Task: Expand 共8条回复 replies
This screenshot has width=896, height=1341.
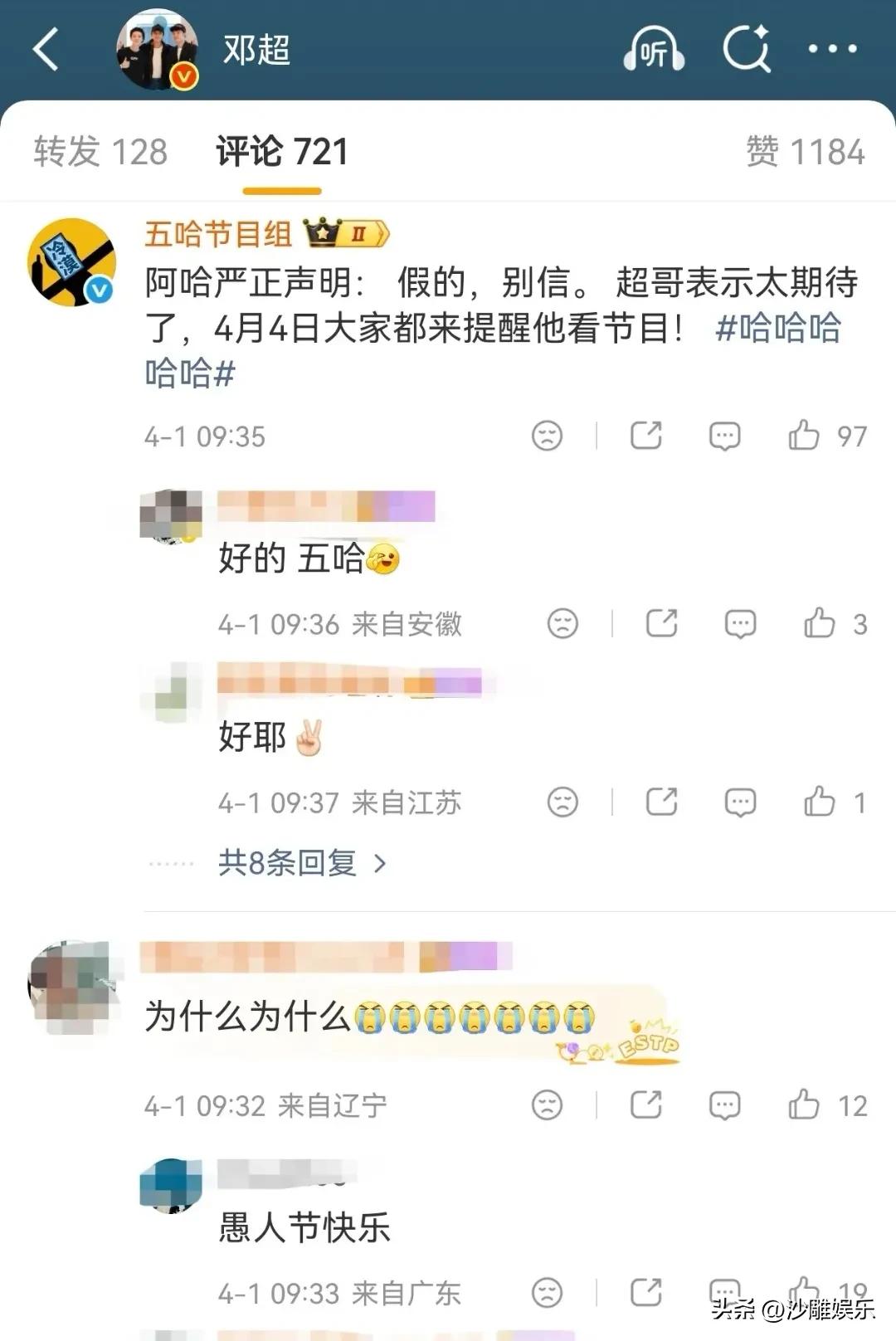Action: point(303,863)
